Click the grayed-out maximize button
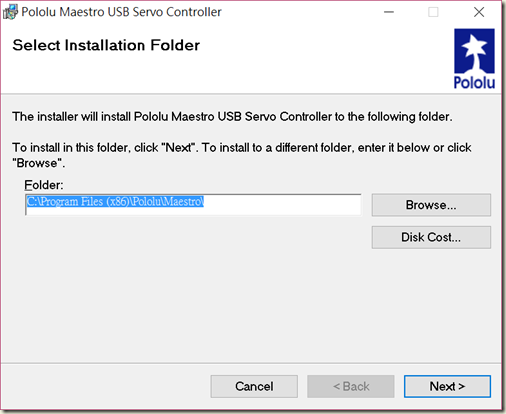 [433, 12]
